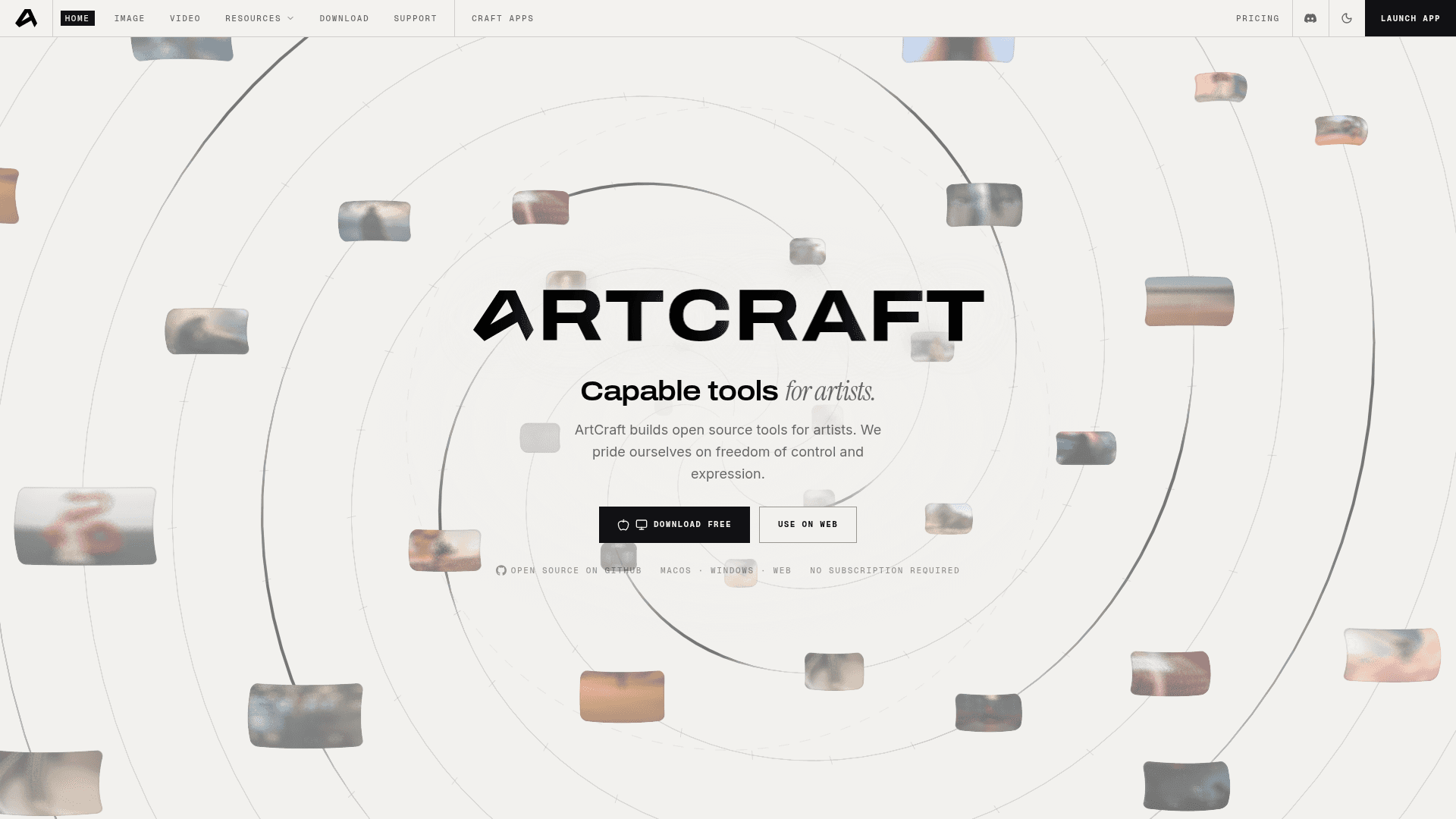The image size is (1456, 819).
Task: Select the Home nav item
Action: (x=77, y=18)
